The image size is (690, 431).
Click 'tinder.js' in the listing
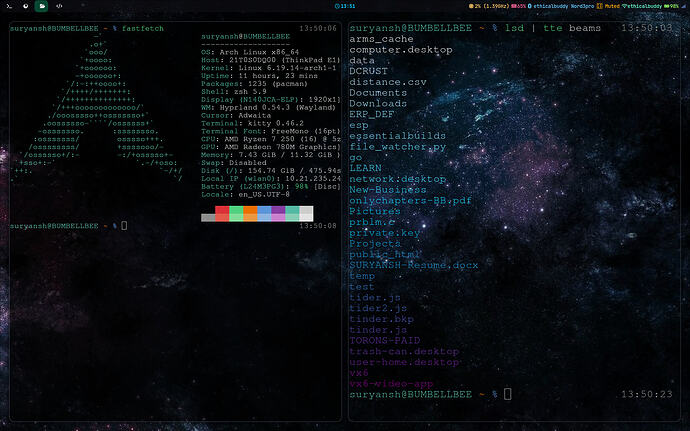[x=378, y=330]
